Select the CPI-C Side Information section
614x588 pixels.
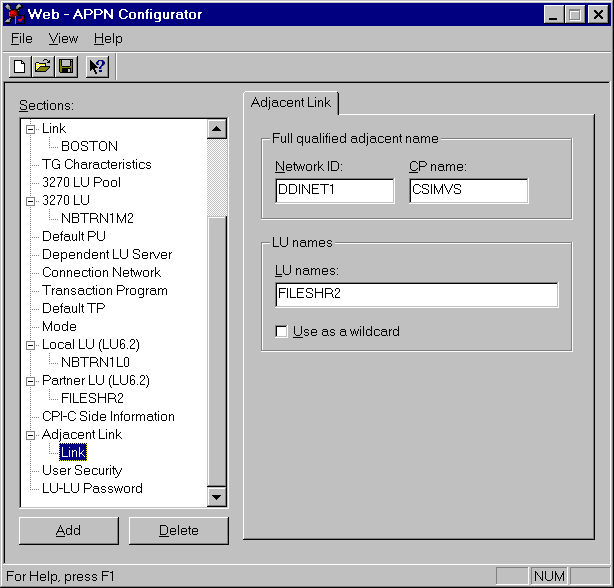coord(108,416)
